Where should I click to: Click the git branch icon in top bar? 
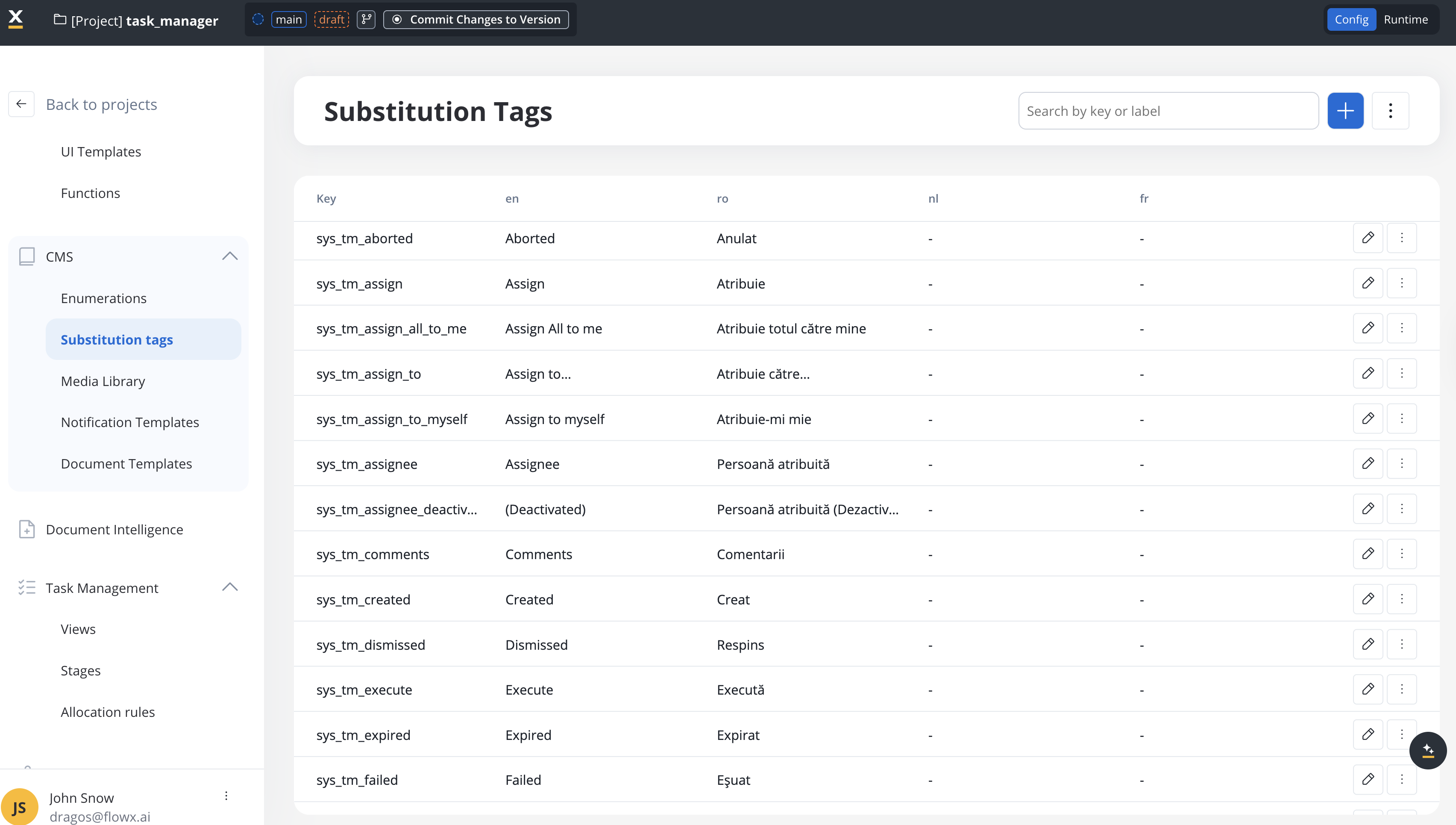[x=367, y=19]
